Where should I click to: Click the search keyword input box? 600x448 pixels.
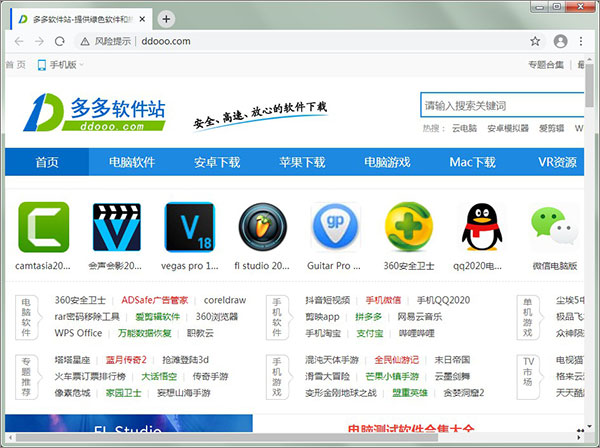click(502, 105)
